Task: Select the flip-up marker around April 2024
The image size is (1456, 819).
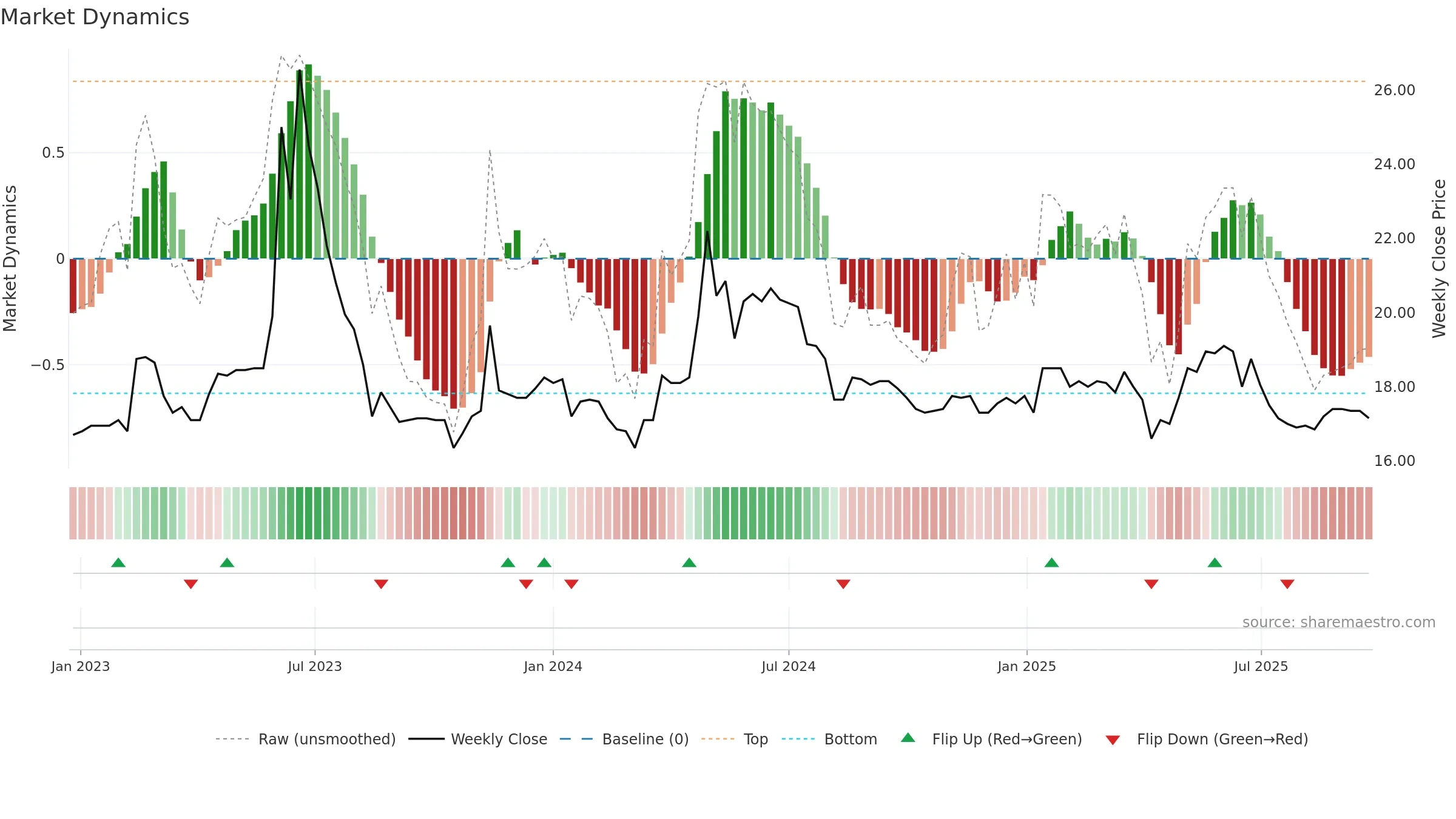Action: coord(689,562)
